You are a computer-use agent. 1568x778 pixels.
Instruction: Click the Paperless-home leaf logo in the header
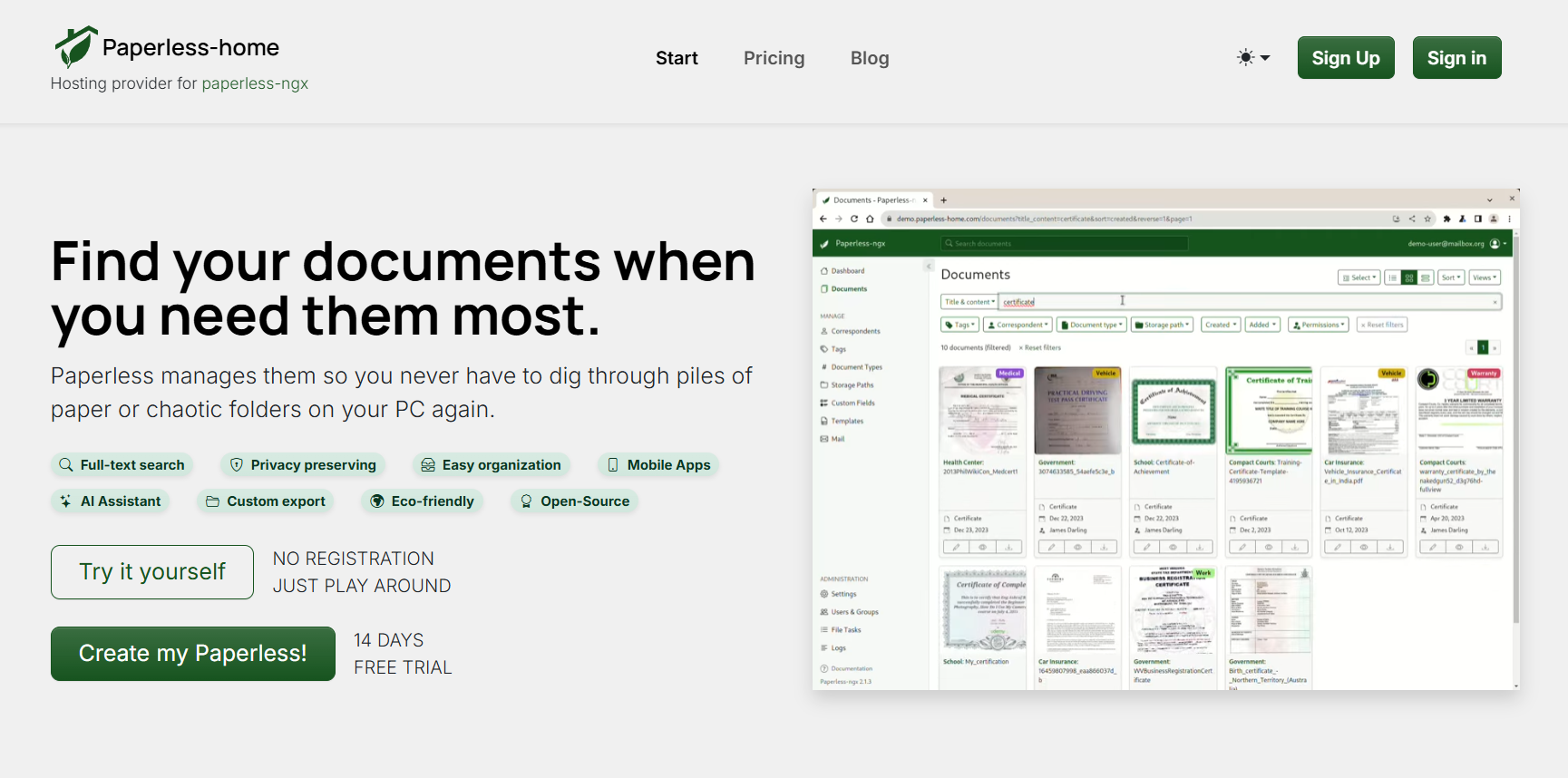[75, 47]
